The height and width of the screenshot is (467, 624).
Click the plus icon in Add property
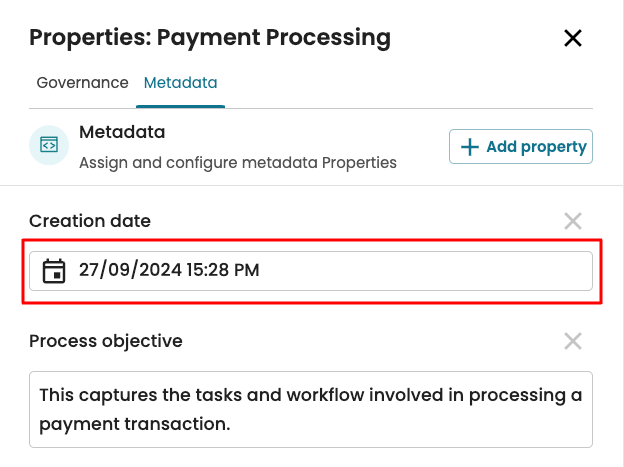coord(469,147)
